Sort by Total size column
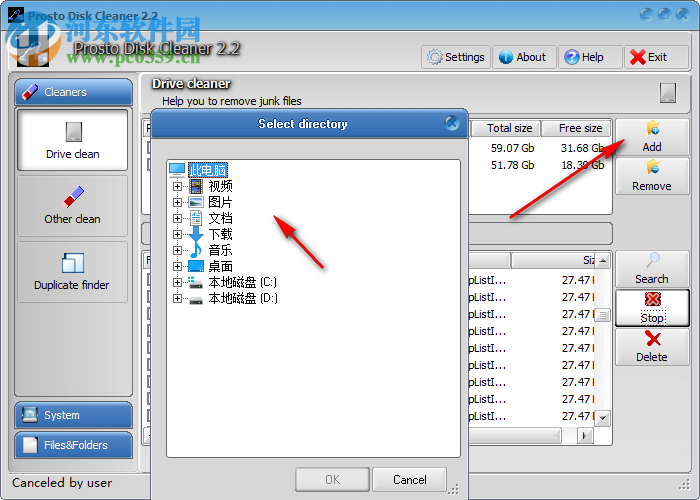Screen dimensions: 700x500 click(x=506, y=129)
